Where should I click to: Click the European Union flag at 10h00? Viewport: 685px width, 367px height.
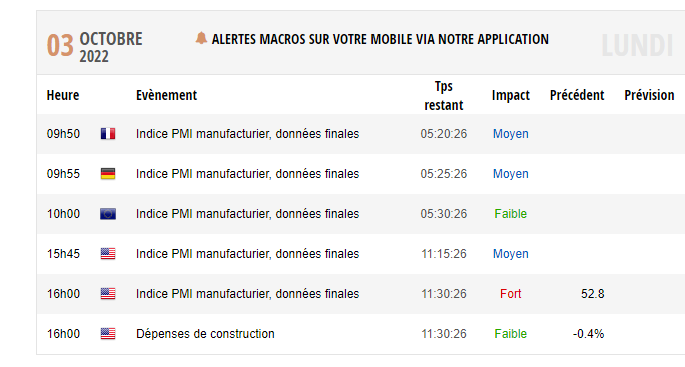(x=108, y=214)
